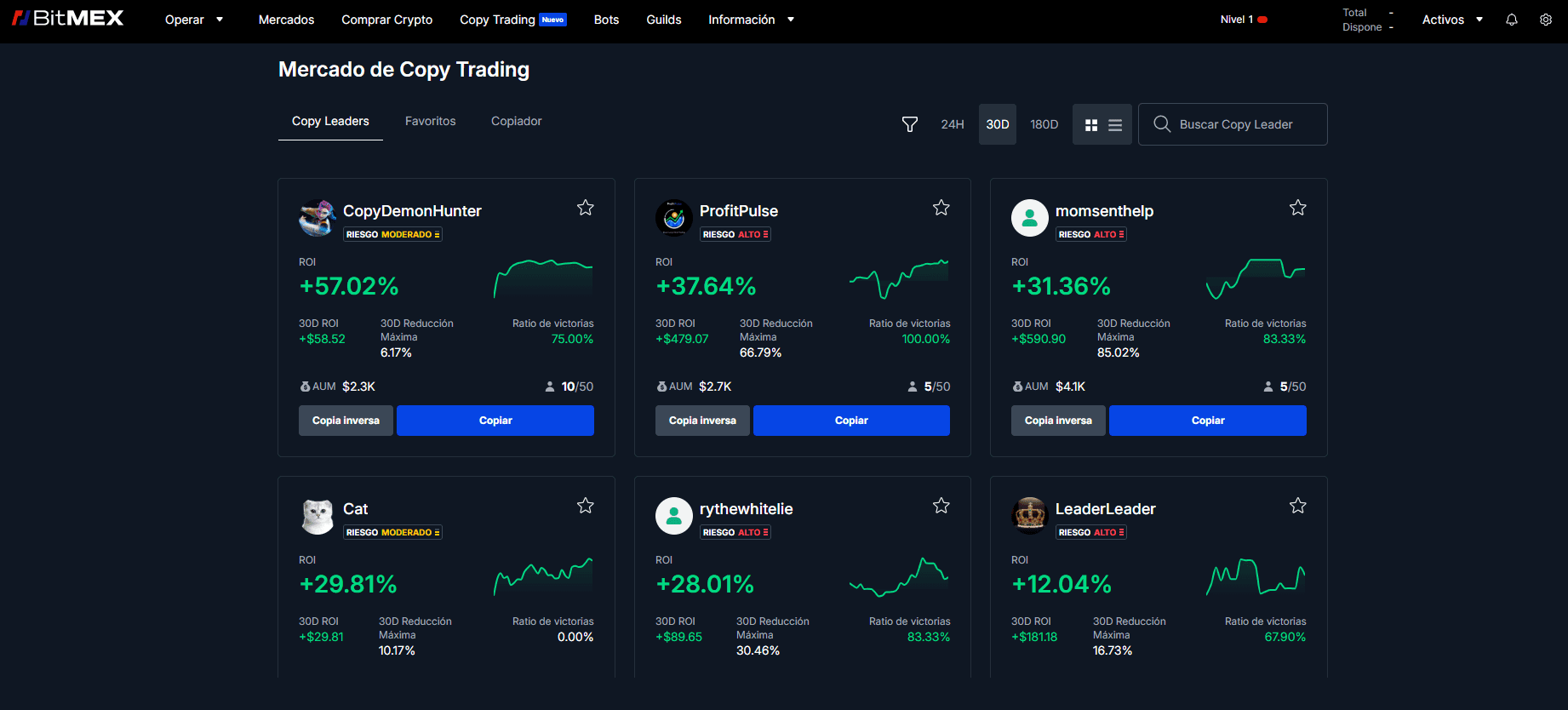Image resolution: width=1568 pixels, height=710 pixels.
Task: Click momsenthelp AUM money bag icon
Action: pyautogui.click(x=1017, y=386)
